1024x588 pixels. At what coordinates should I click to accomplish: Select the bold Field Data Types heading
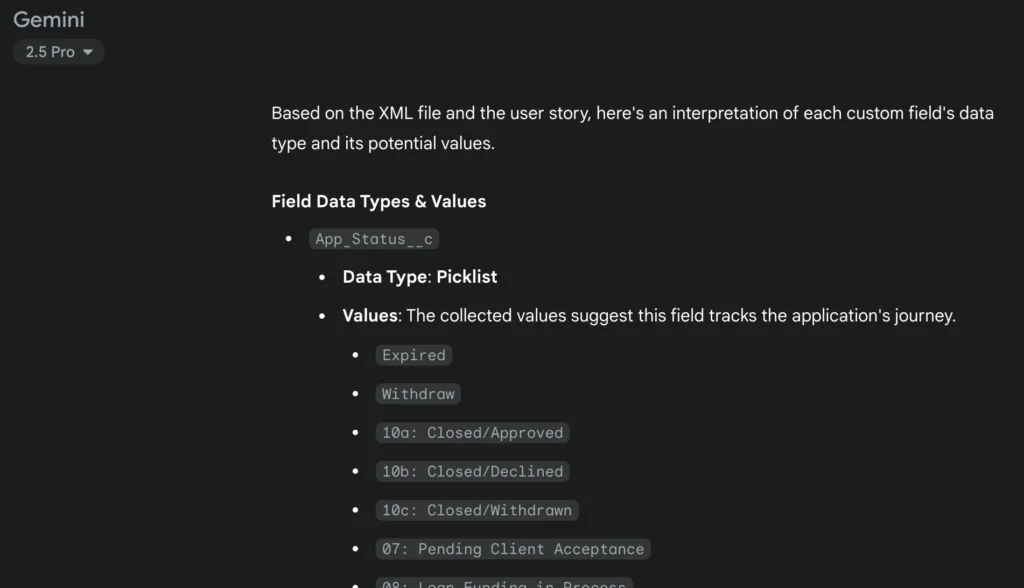[x=378, y=201]
